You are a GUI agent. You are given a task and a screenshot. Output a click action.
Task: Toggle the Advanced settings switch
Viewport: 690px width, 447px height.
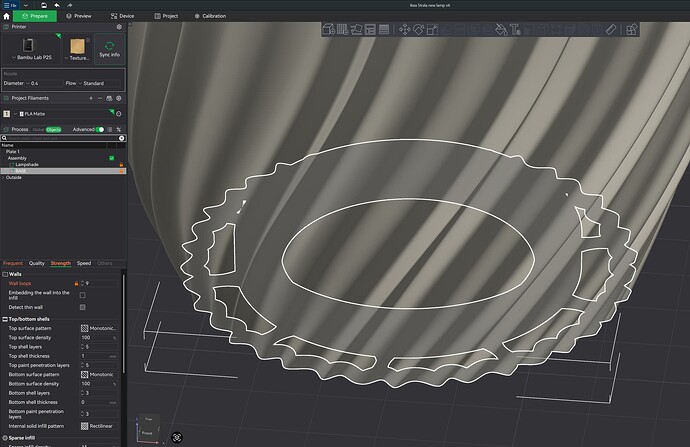(100, 129)
